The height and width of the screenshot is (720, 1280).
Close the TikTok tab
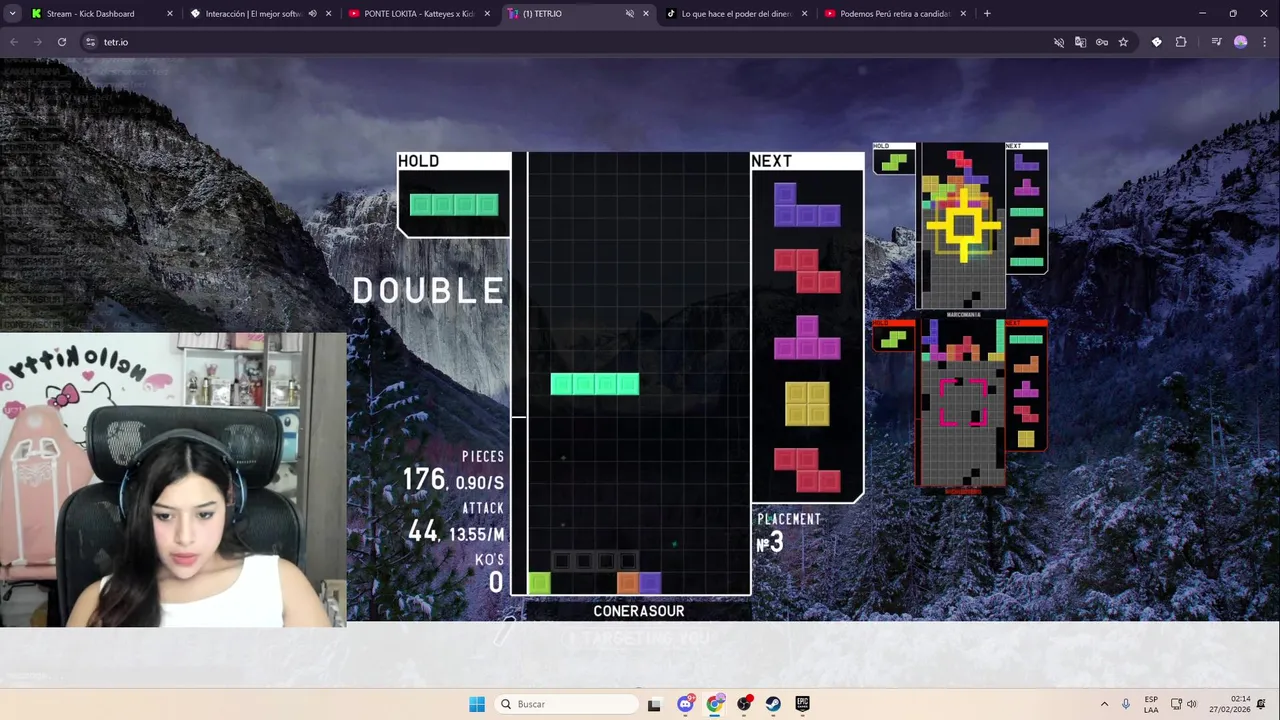pyautogui.click(x=804, y=14)
